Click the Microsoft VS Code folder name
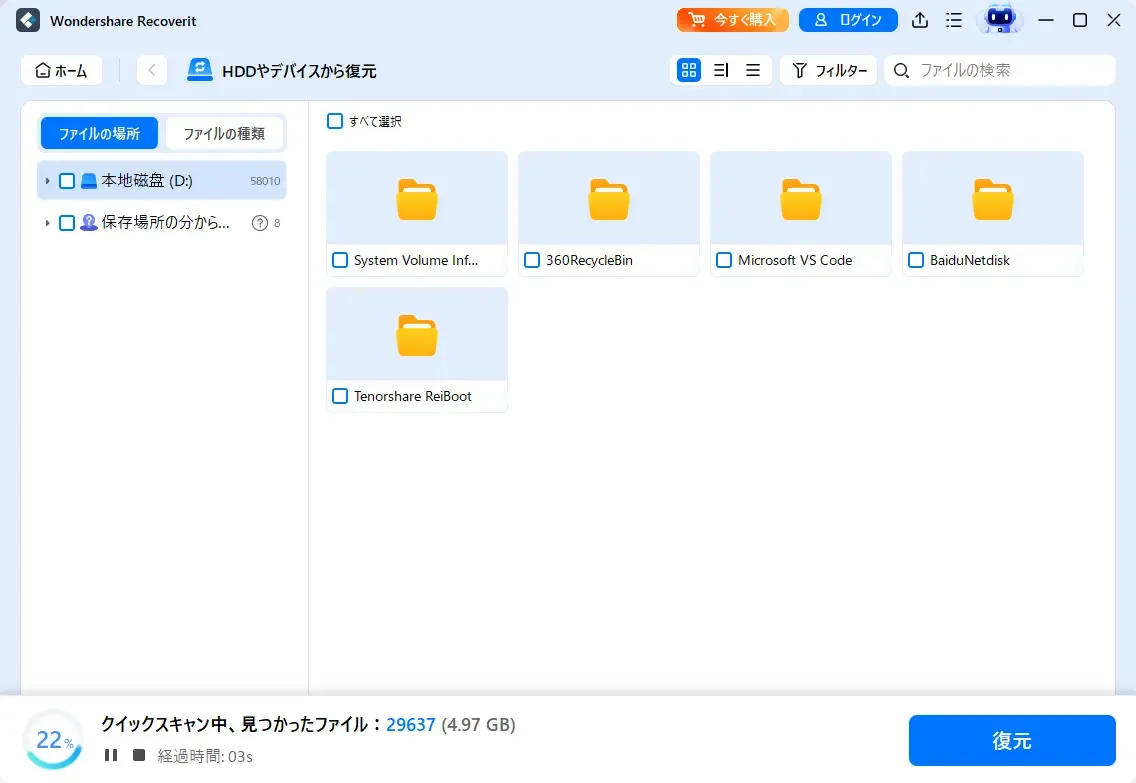 coord(795,260)
